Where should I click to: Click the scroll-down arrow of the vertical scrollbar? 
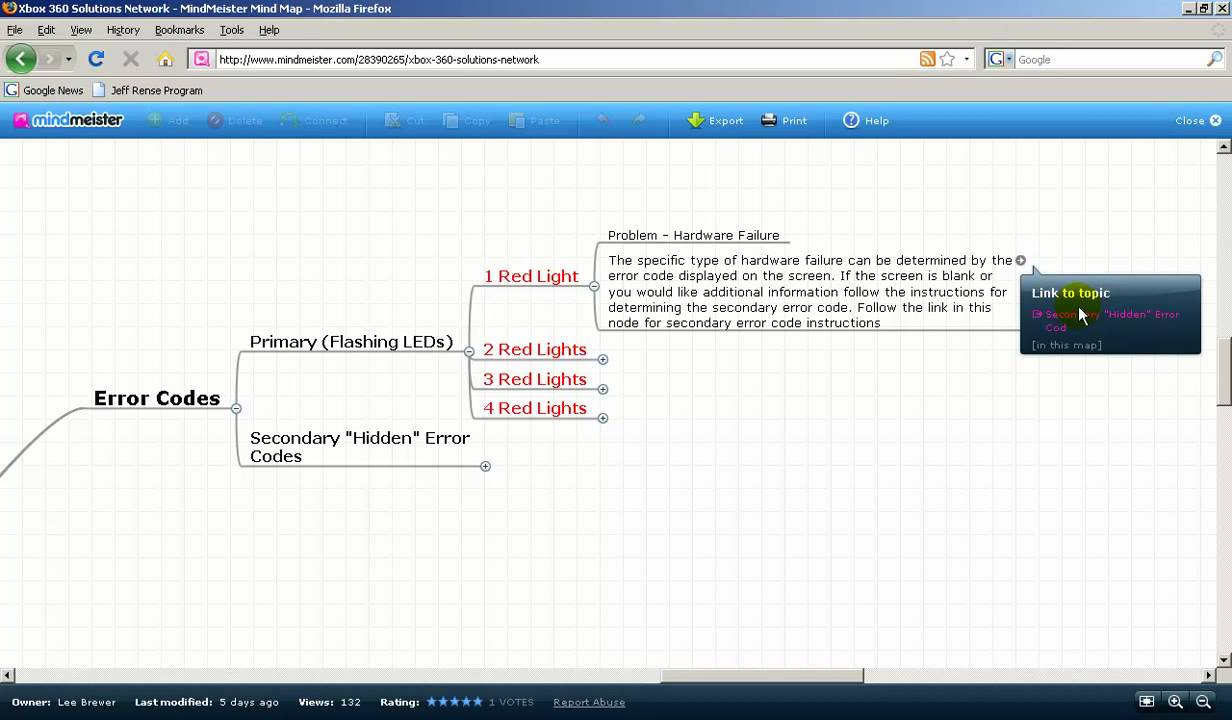tap(1224, 660)
